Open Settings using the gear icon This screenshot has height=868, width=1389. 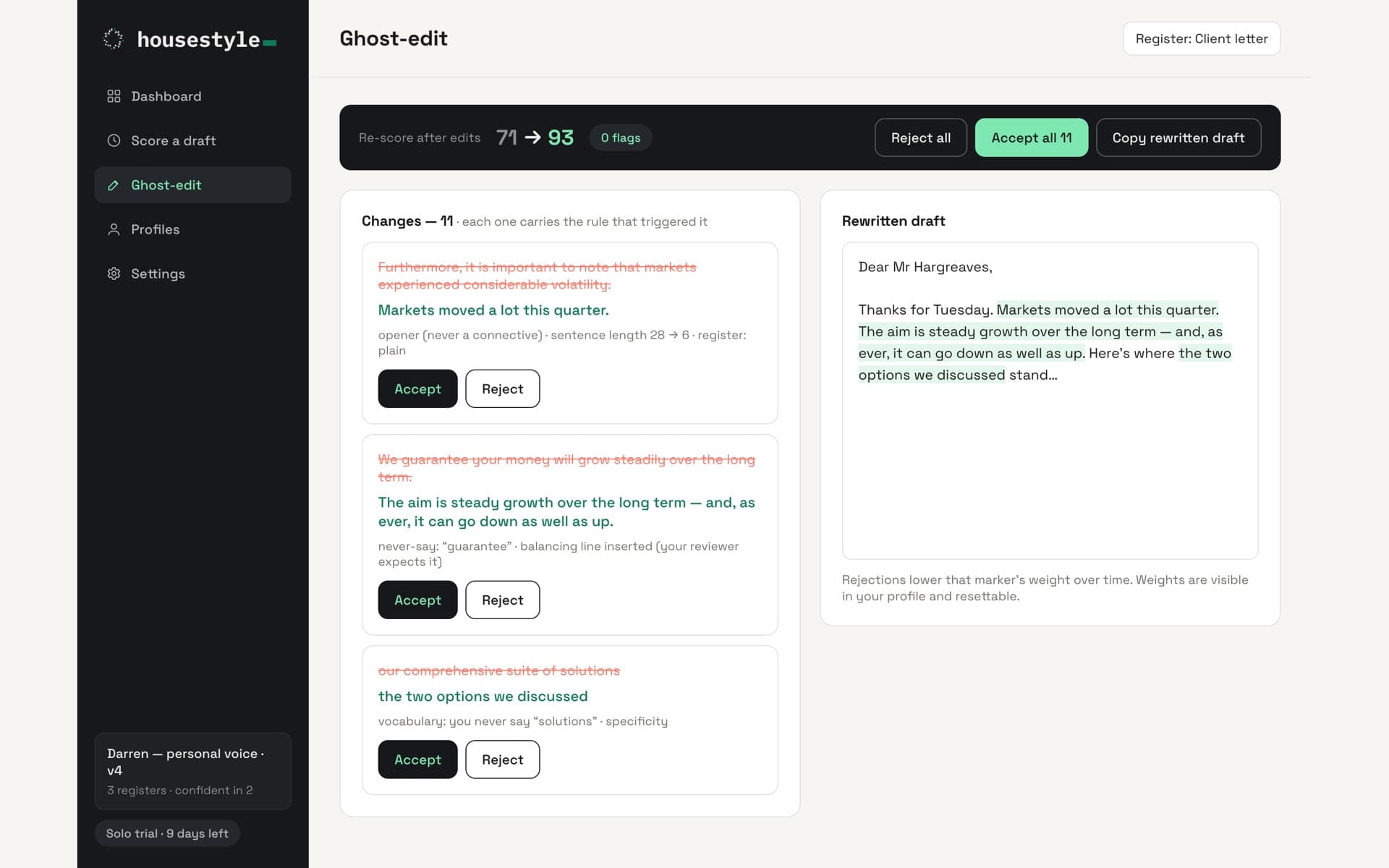(114, 273)
